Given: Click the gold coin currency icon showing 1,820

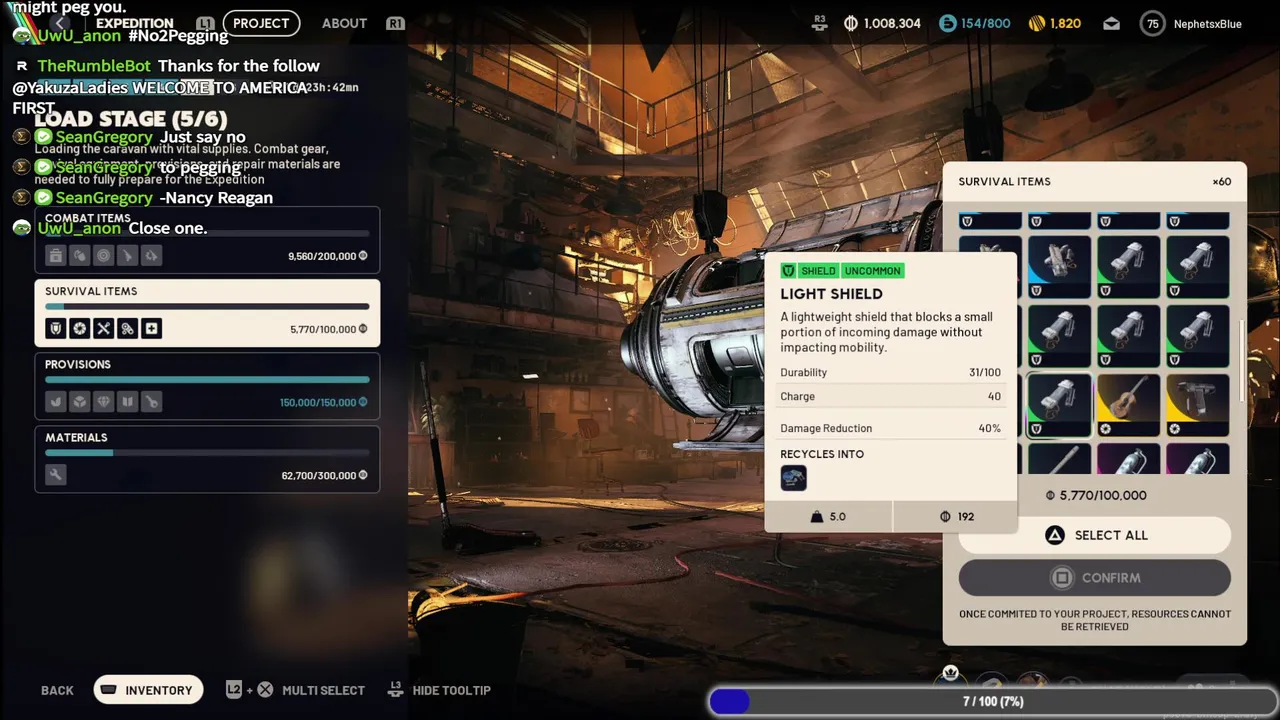Looking at the screenshot, I should click(1037, 23).
